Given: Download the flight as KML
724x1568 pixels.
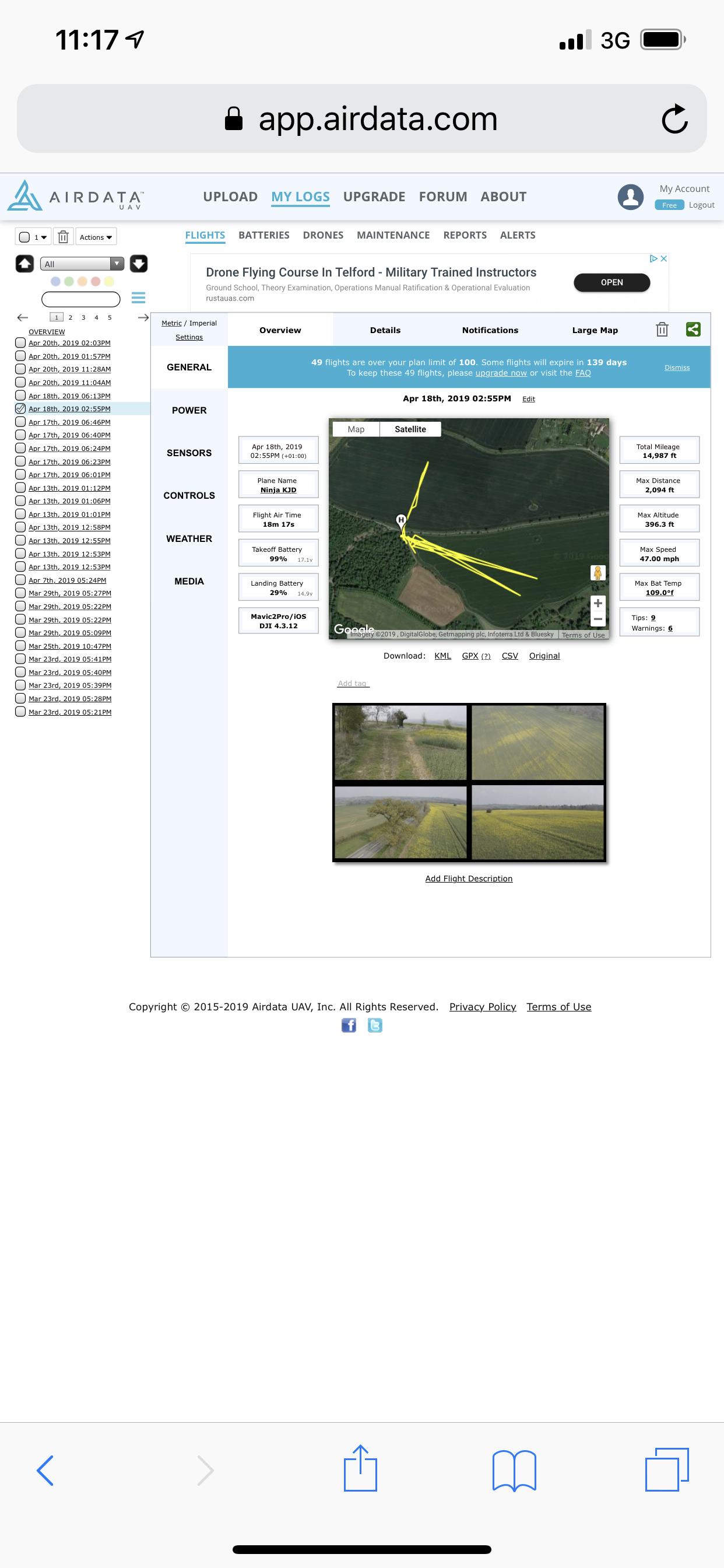Looking at the screenshot, I should point(442,656).
